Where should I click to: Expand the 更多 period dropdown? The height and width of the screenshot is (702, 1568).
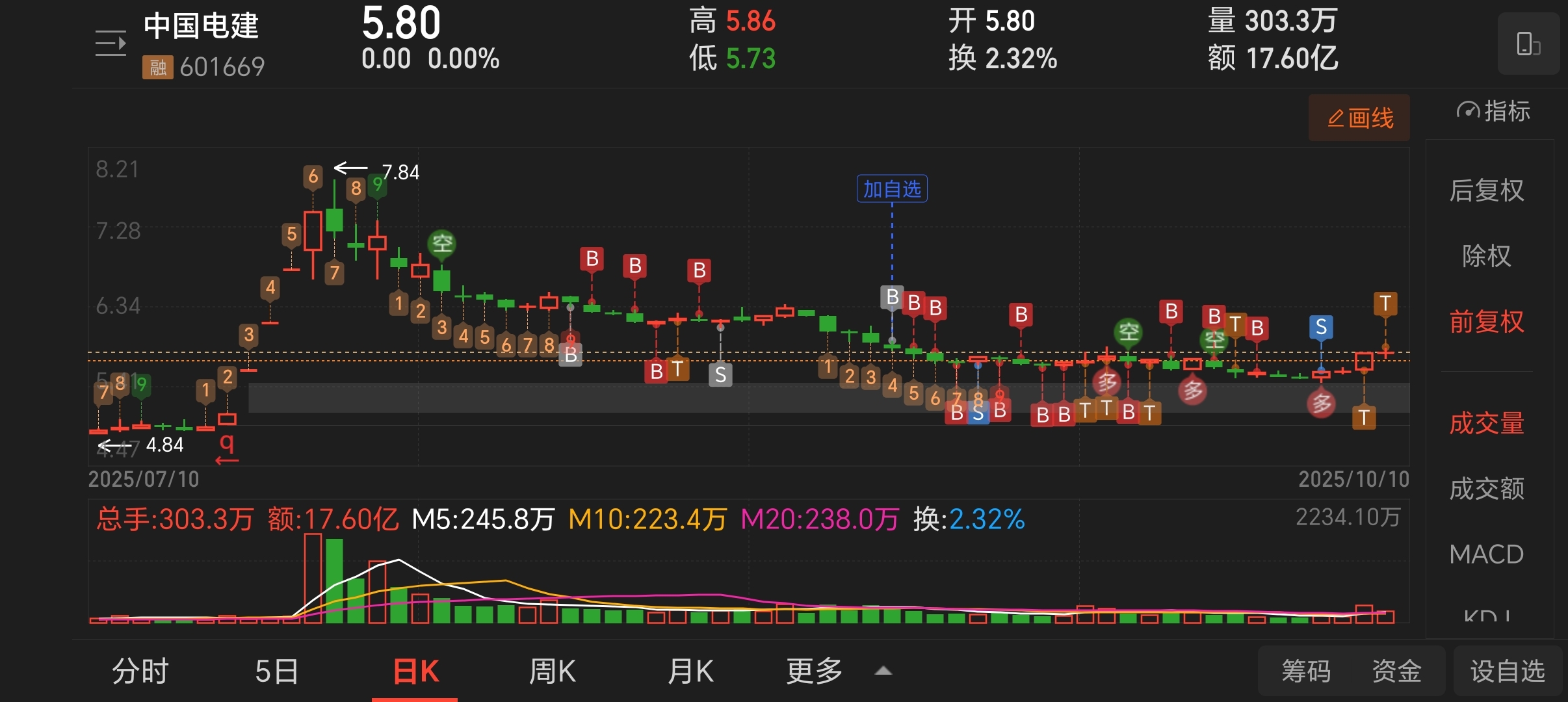[814, 671]
